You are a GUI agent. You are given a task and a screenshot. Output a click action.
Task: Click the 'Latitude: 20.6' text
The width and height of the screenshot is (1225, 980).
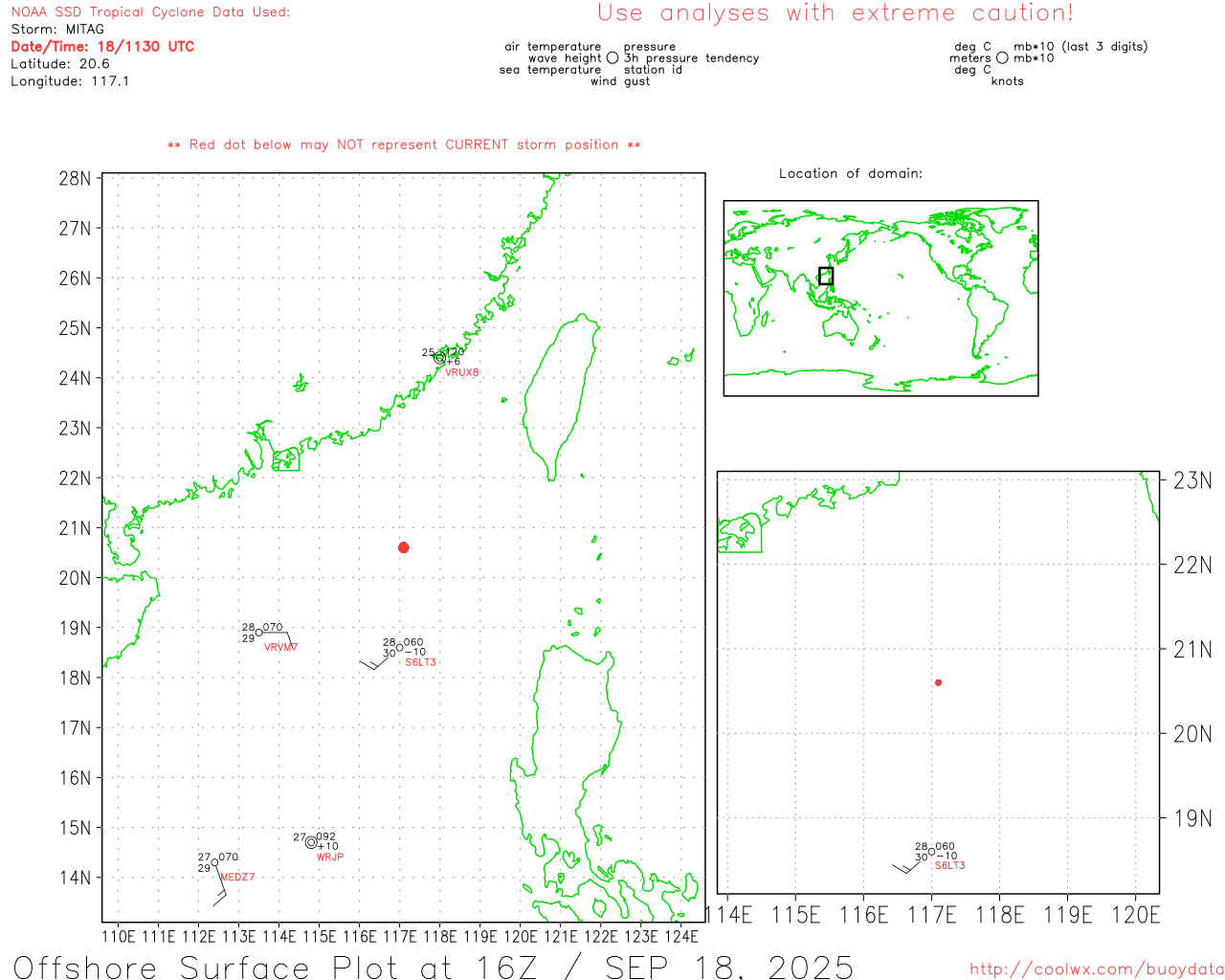[x=60, y=63]
